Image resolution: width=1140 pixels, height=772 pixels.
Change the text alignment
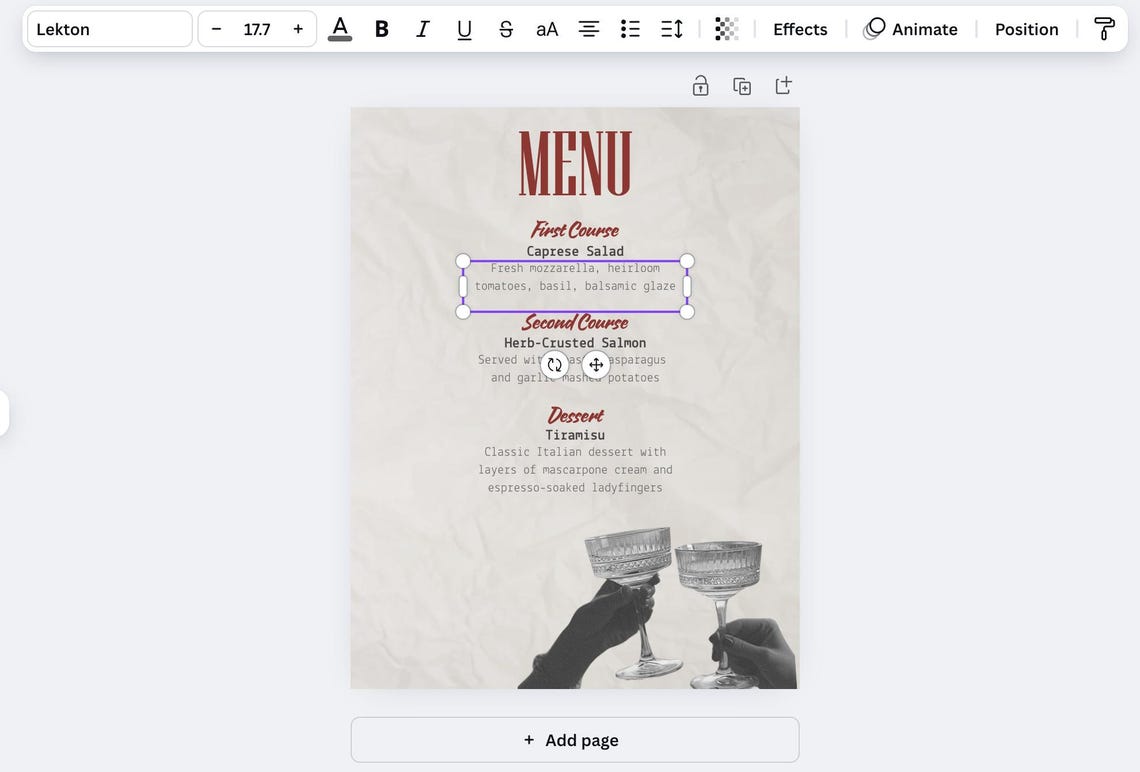[587, 28]
